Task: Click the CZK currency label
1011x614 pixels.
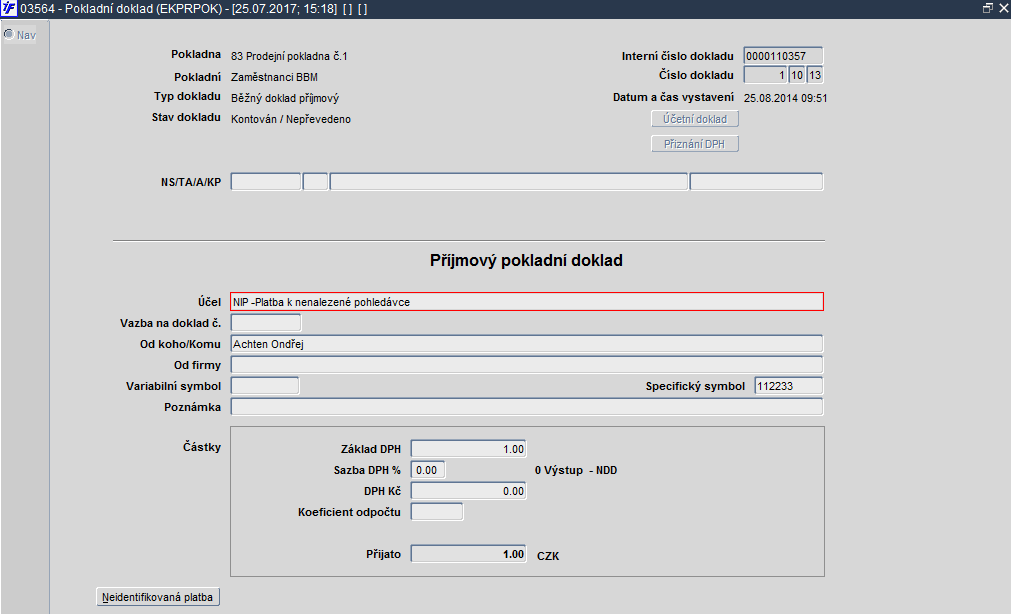Action: (x=548, y=555)
